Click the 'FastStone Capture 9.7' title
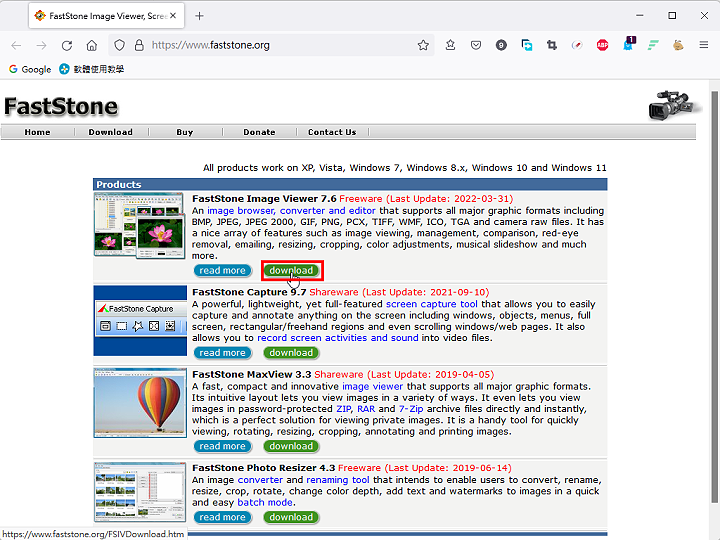The height and width of the screenshot is (540, 720). click(x=249, y=292)
